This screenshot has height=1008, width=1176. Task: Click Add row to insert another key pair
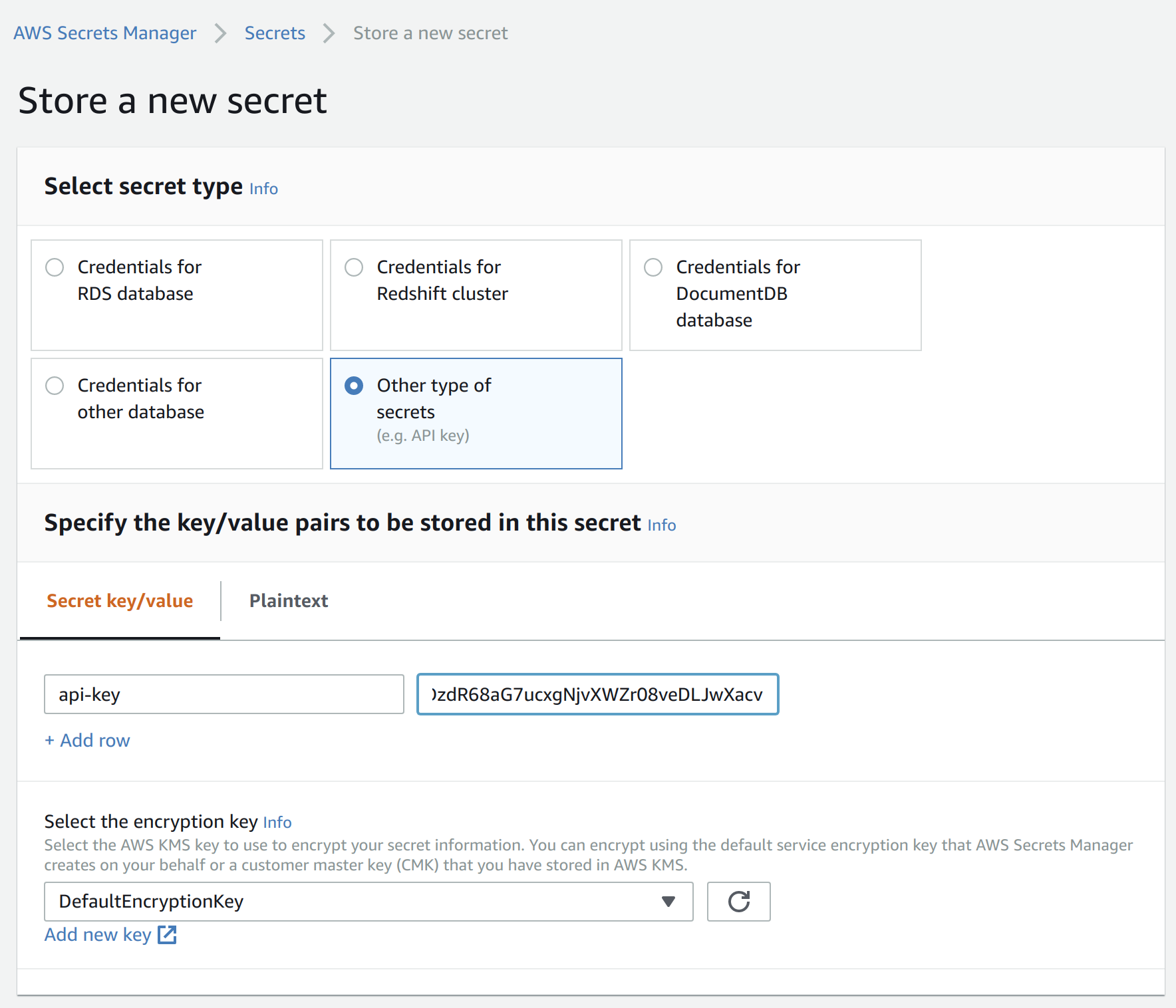click(86, 740)
